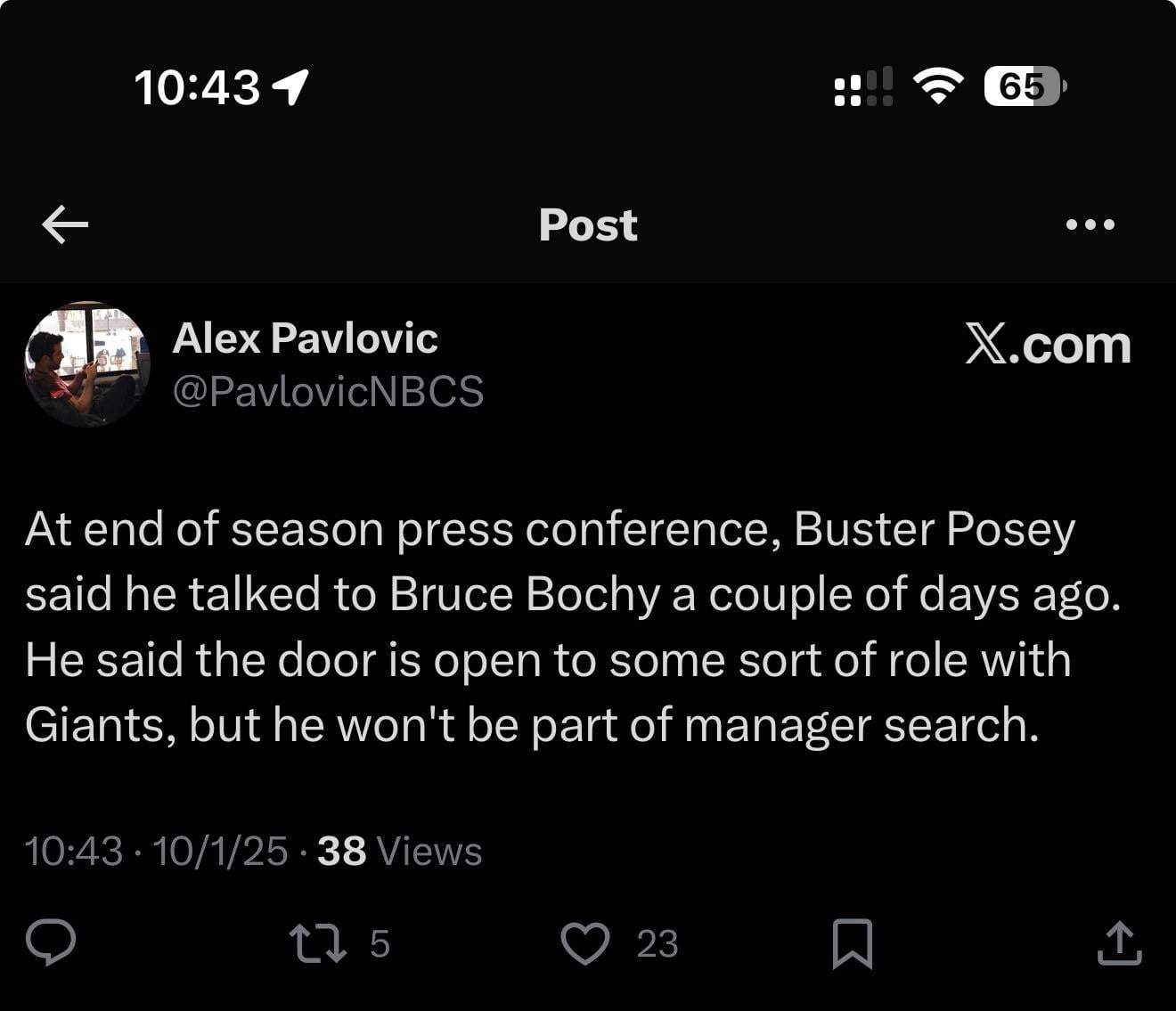This screenshot has width=1176, height=1011.
Task: Tap the battery indicator showing 65
Action: coord(1024,86)
